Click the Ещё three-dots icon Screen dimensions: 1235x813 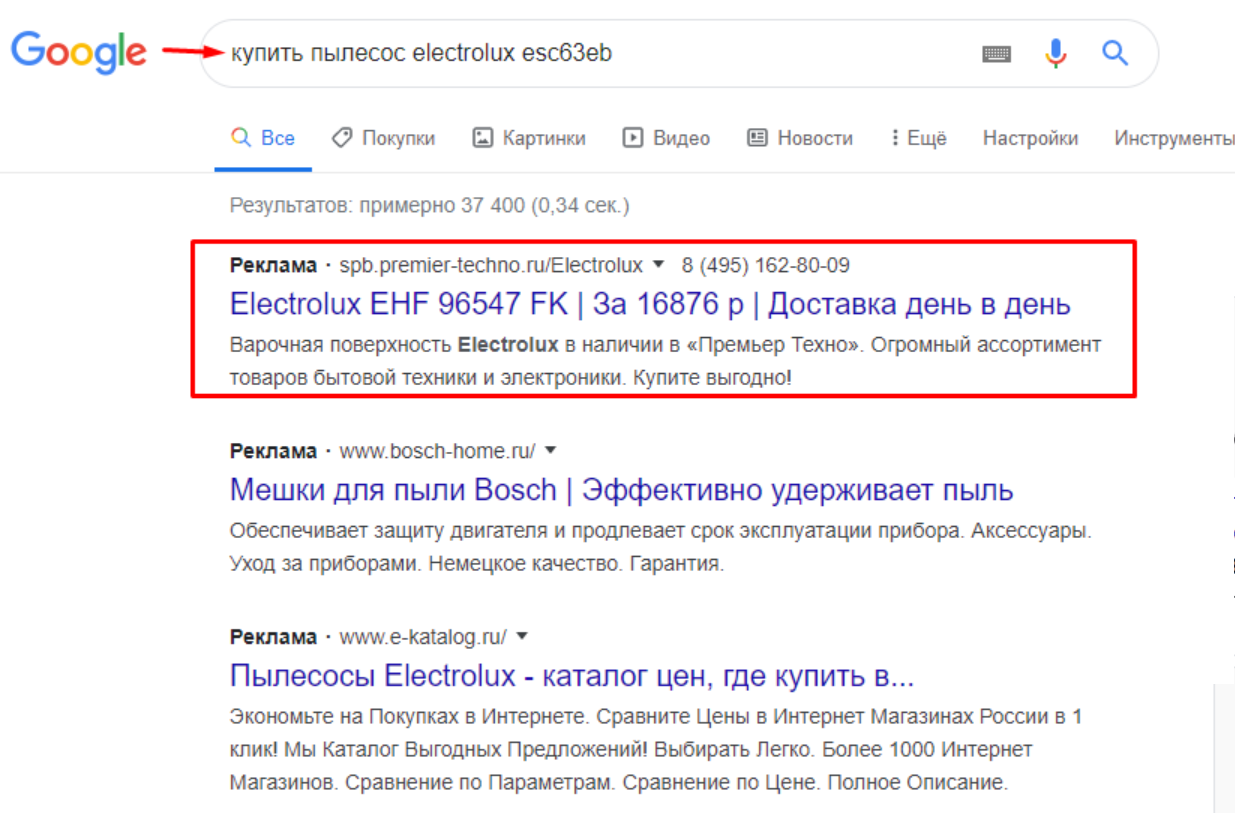[894, 138]
